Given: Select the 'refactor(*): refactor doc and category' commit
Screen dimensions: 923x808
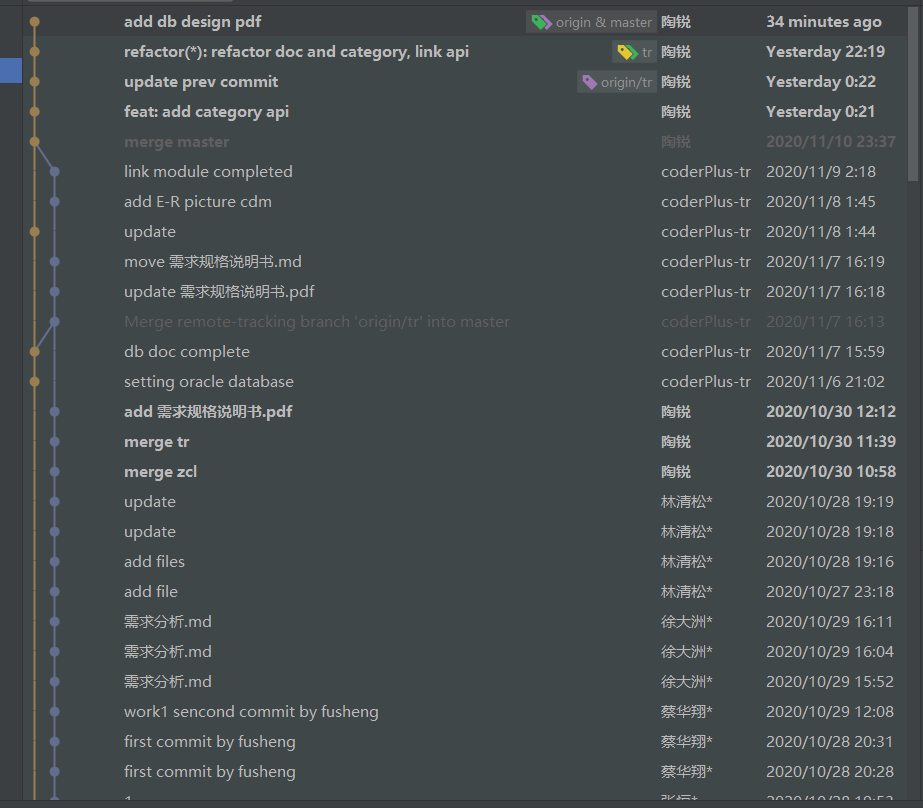Looking at the screenshot, I should (x=296, y=52).
